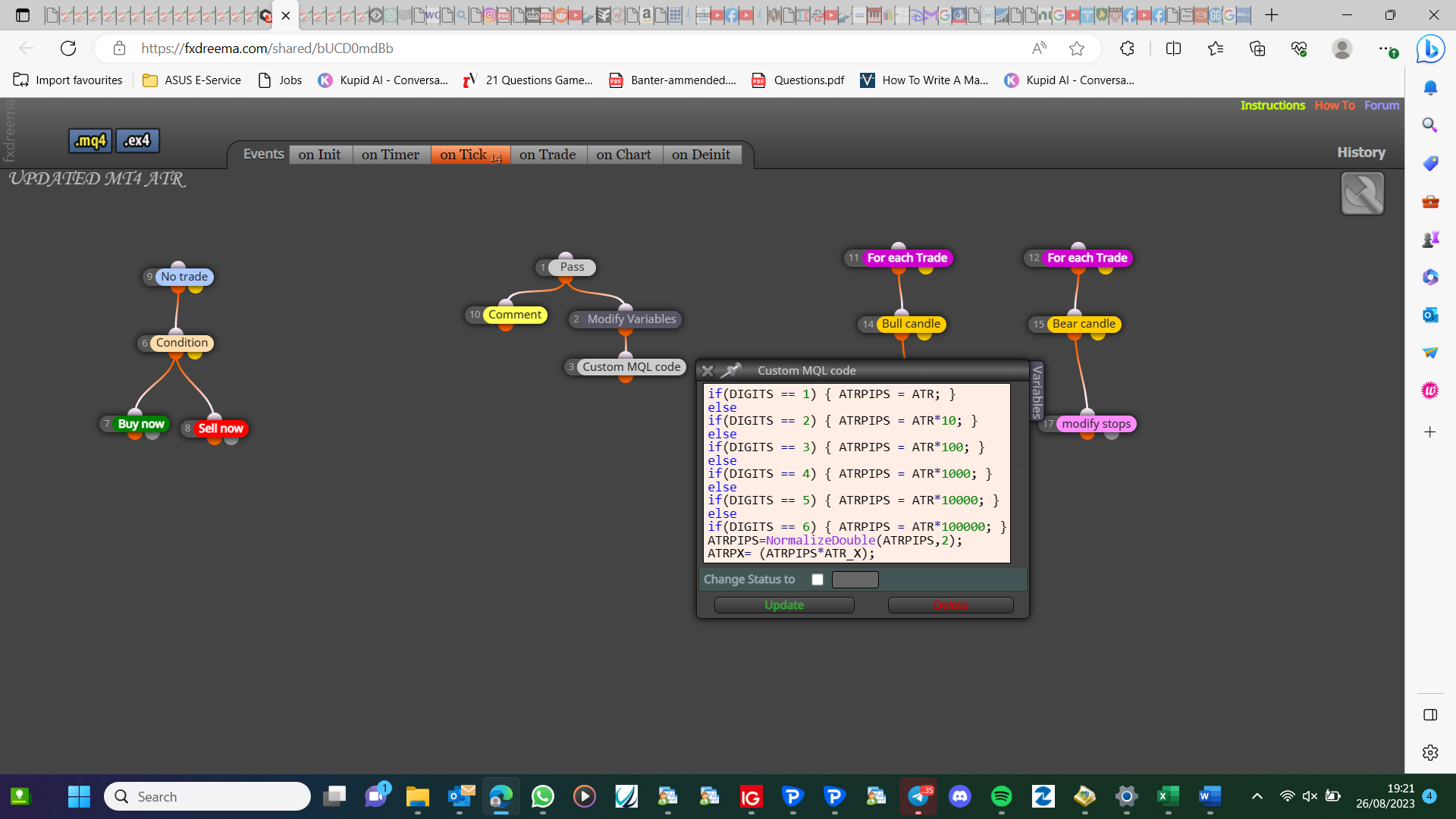Add page to favourites star
Viewport: 1456px width, 819px height.
pyautogui.click(x=1077, y=49)
